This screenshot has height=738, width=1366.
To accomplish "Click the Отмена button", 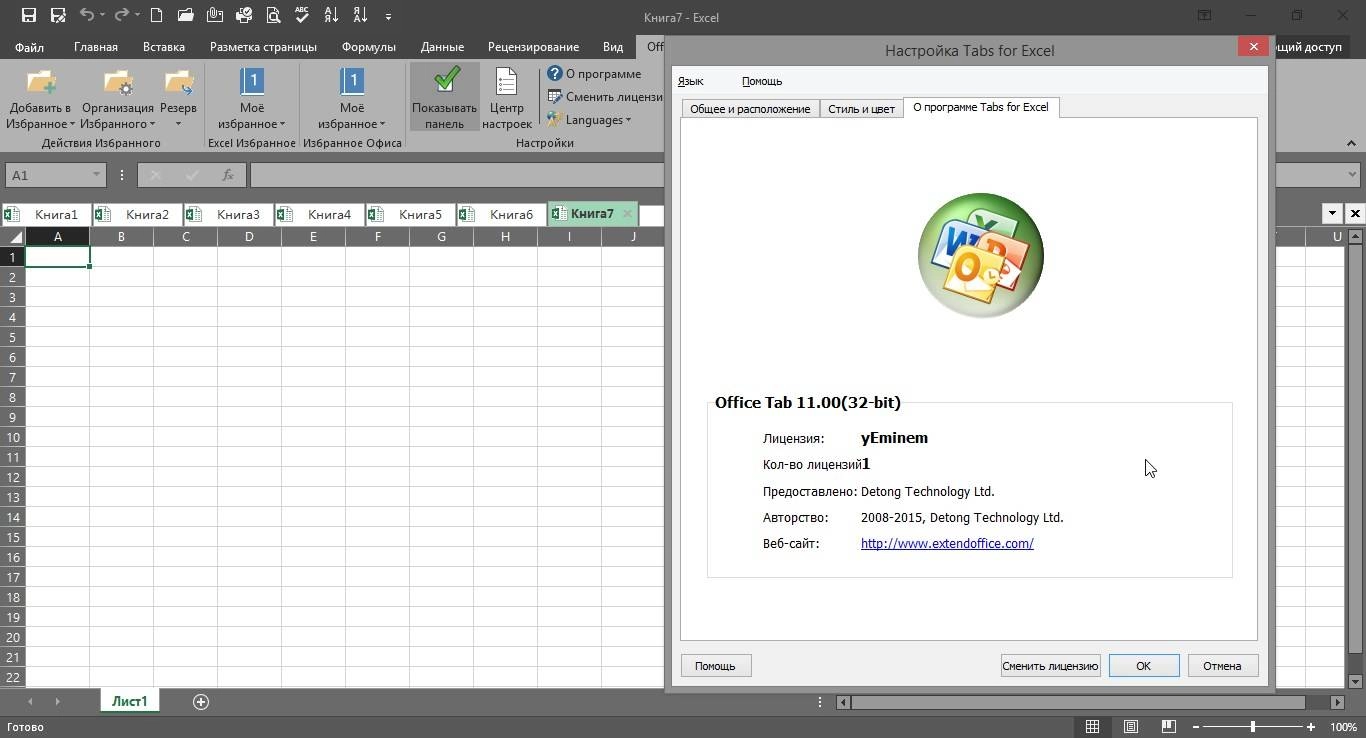I will pyautogui.click(x=1222, y=666).
